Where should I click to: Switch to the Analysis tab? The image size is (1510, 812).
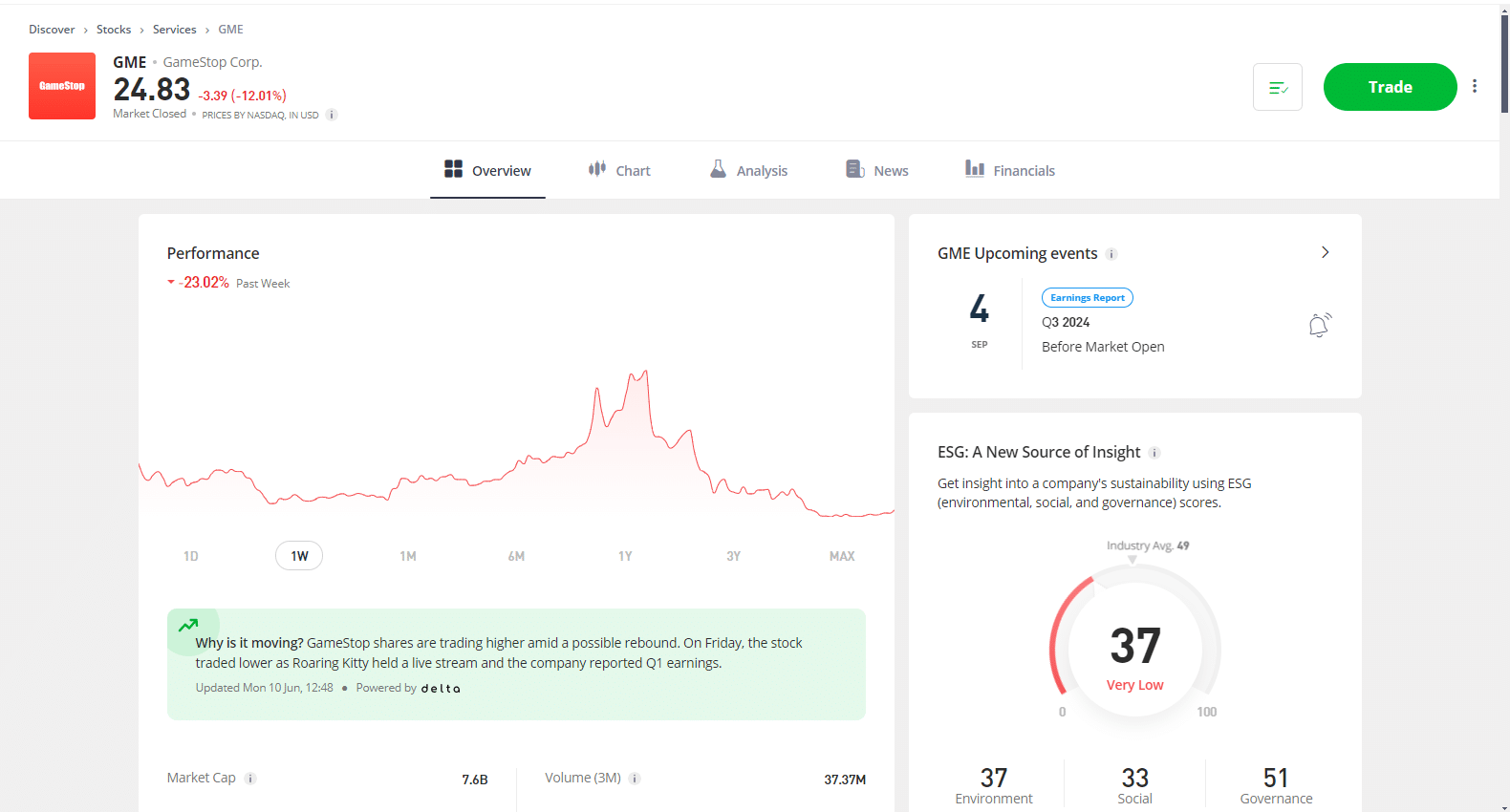748,170
